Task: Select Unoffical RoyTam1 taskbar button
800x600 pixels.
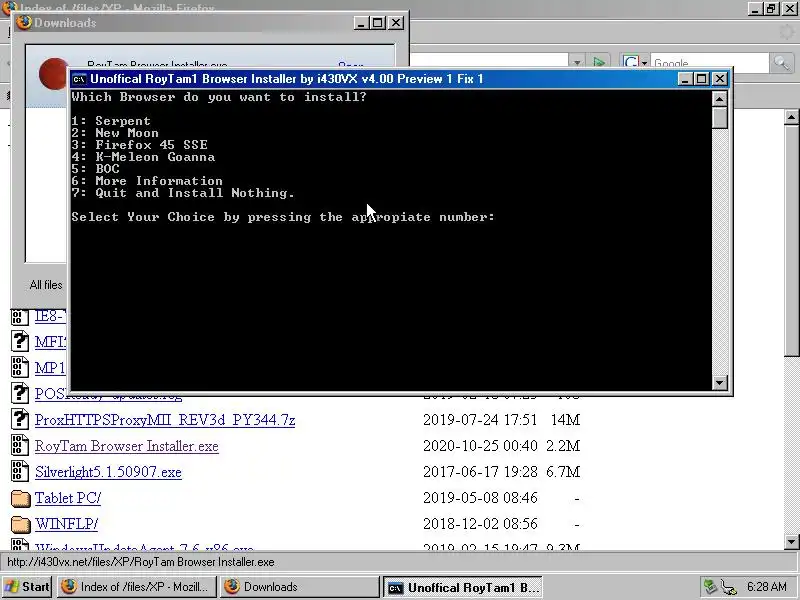Action: (462, 587)
